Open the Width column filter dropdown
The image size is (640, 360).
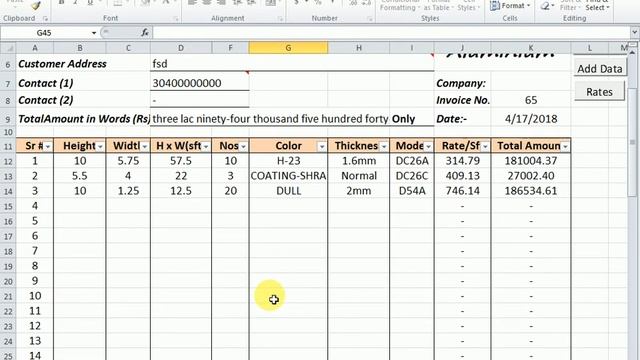coord(144,146)
